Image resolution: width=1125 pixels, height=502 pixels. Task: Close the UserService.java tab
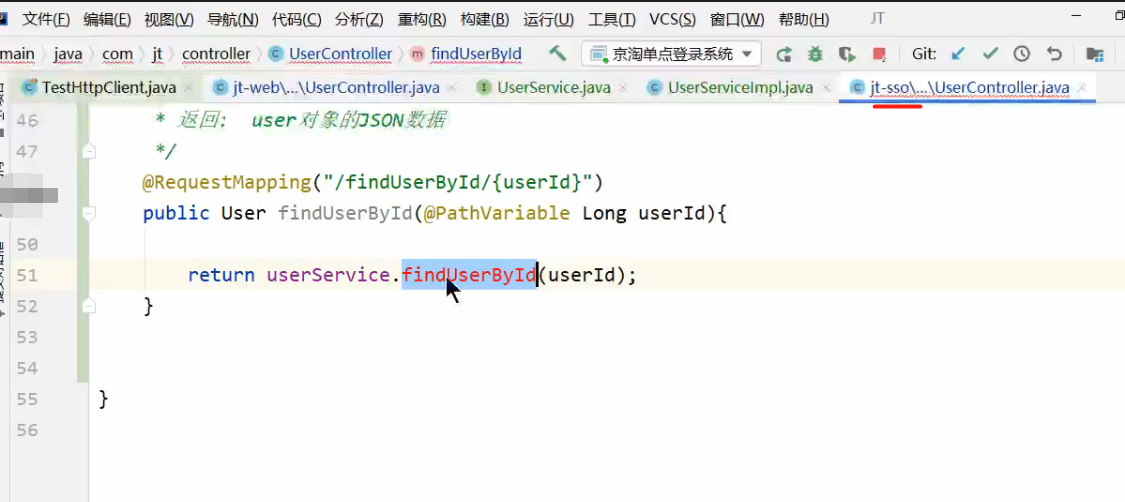623,88
